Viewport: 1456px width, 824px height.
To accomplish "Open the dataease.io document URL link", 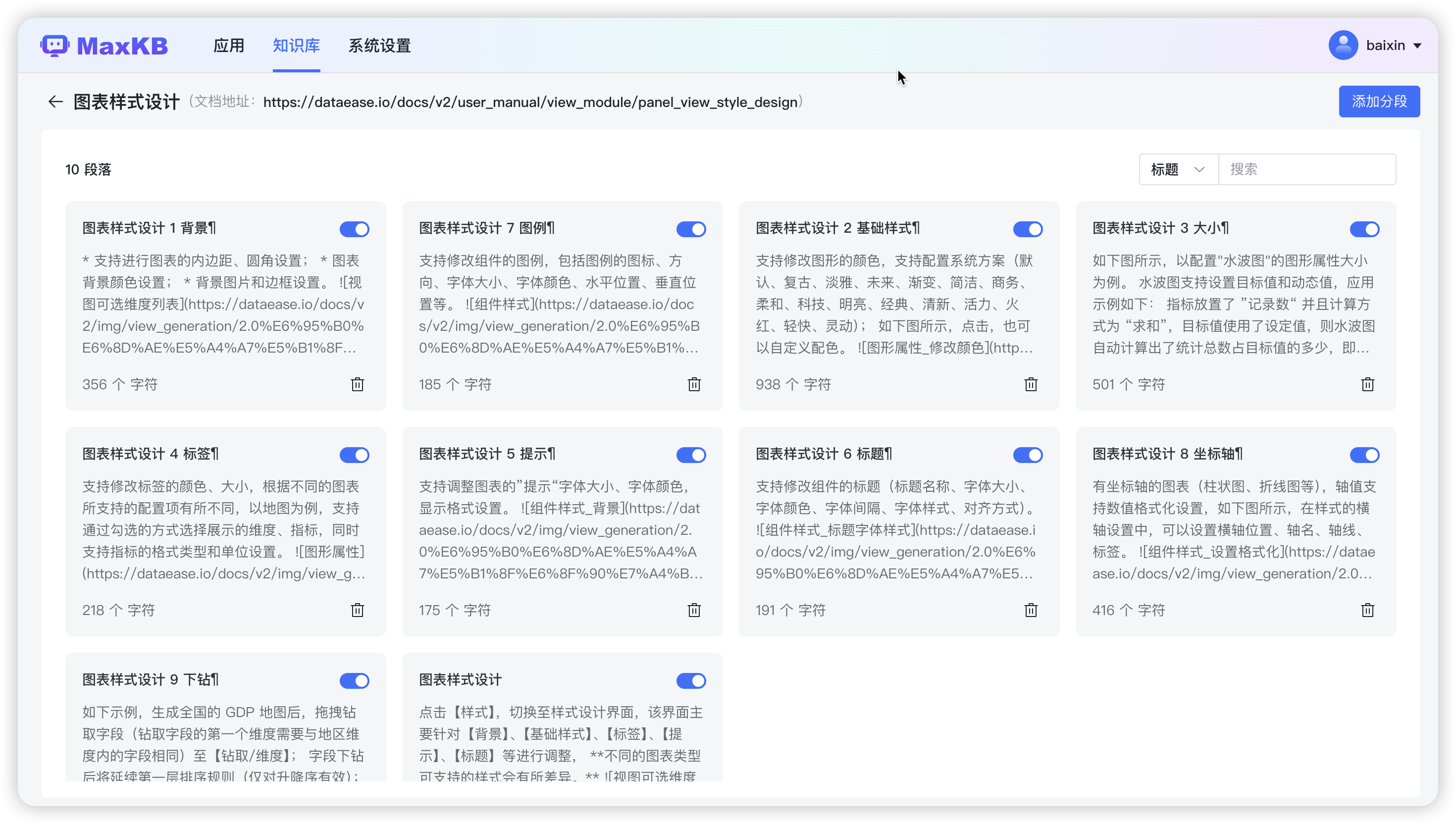I will pyautogui.click(x=530, y=103).
